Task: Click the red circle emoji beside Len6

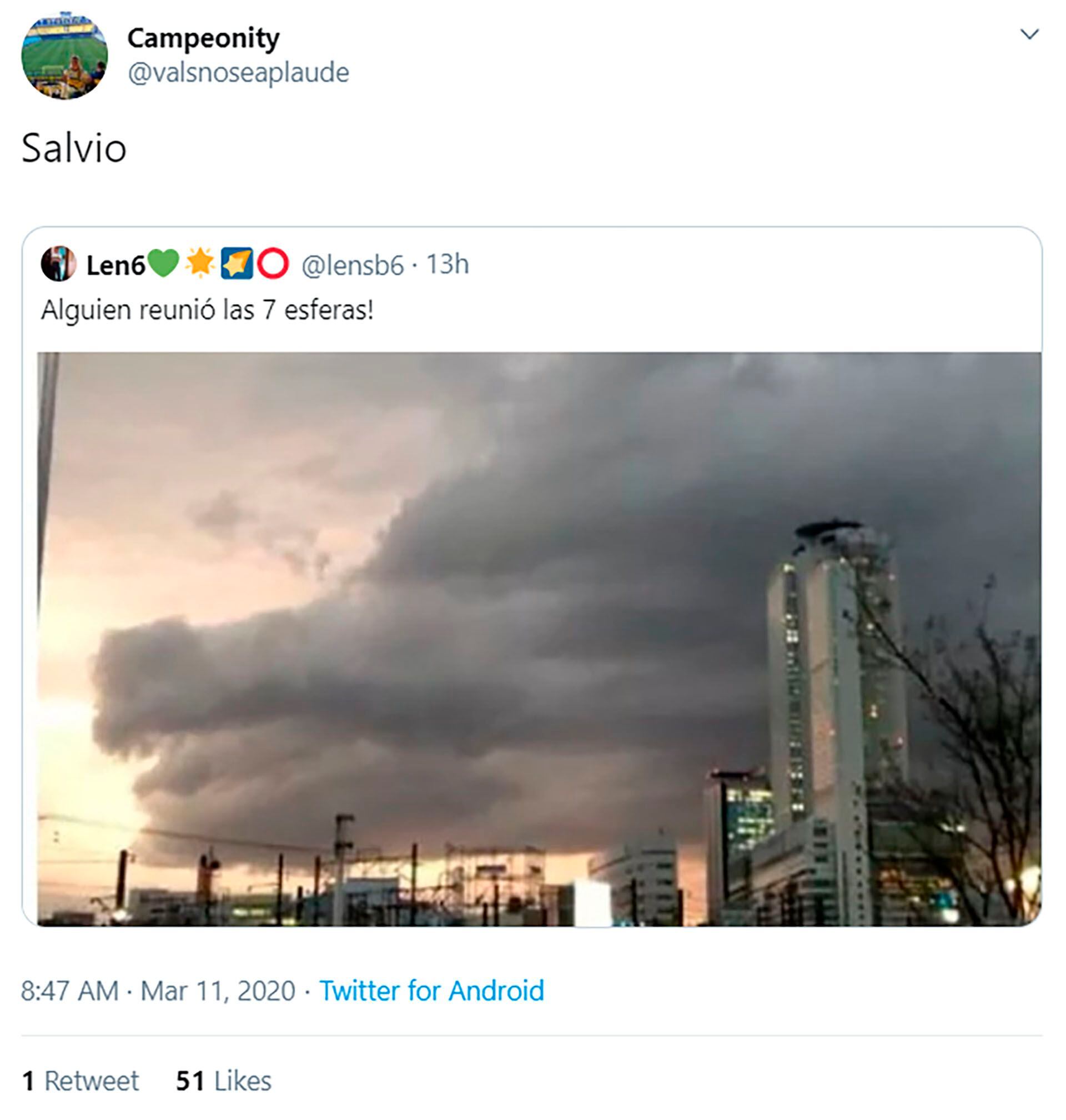Action: 273,264
